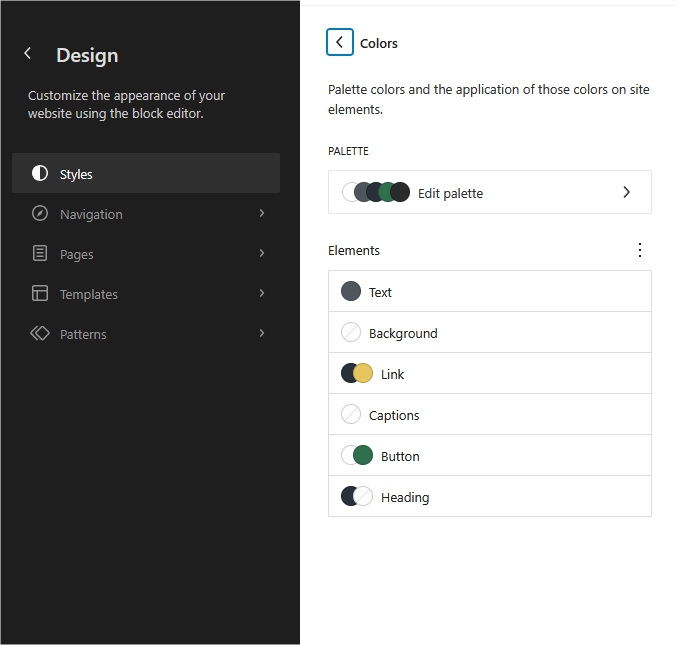677x645 pixels.
Task: Open the Background color element
Action: [x=489, y=333]
